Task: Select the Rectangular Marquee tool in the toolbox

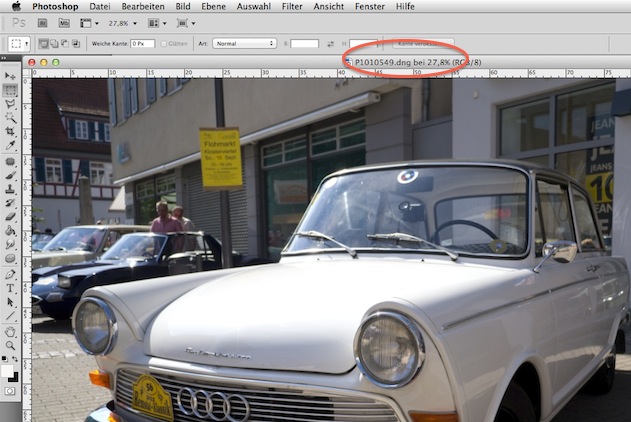Action: (x=10, y=89)
